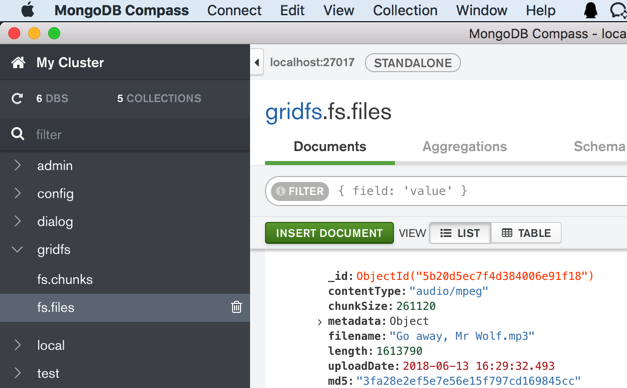Click the FILTER info badge
Image resolution: width=627 pixels, height=388 pixels.
click(300, 191)
